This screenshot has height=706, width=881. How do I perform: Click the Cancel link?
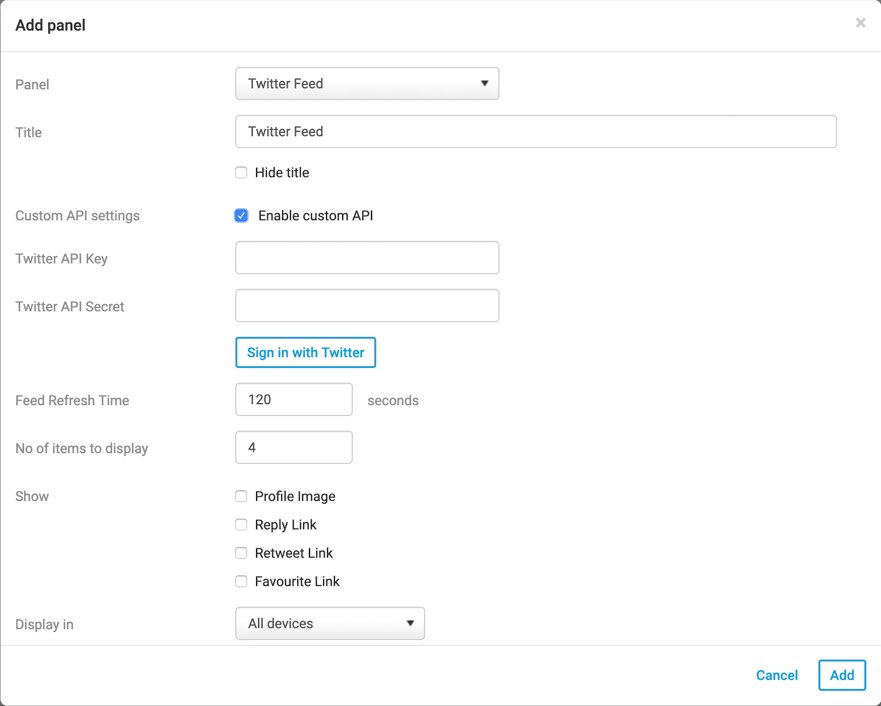tap(776, 676)
